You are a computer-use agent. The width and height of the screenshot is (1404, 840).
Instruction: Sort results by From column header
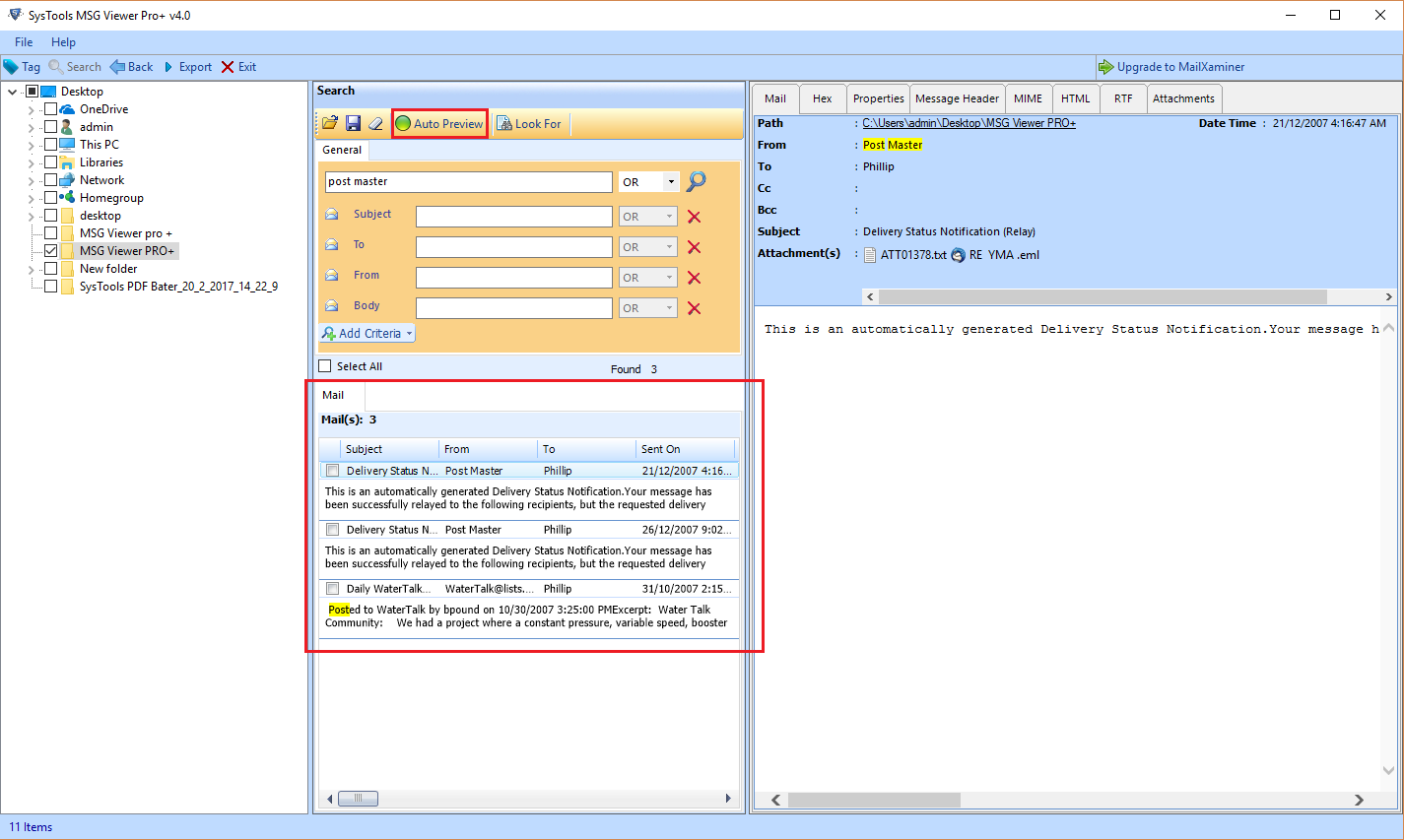[x=488, y=449]
